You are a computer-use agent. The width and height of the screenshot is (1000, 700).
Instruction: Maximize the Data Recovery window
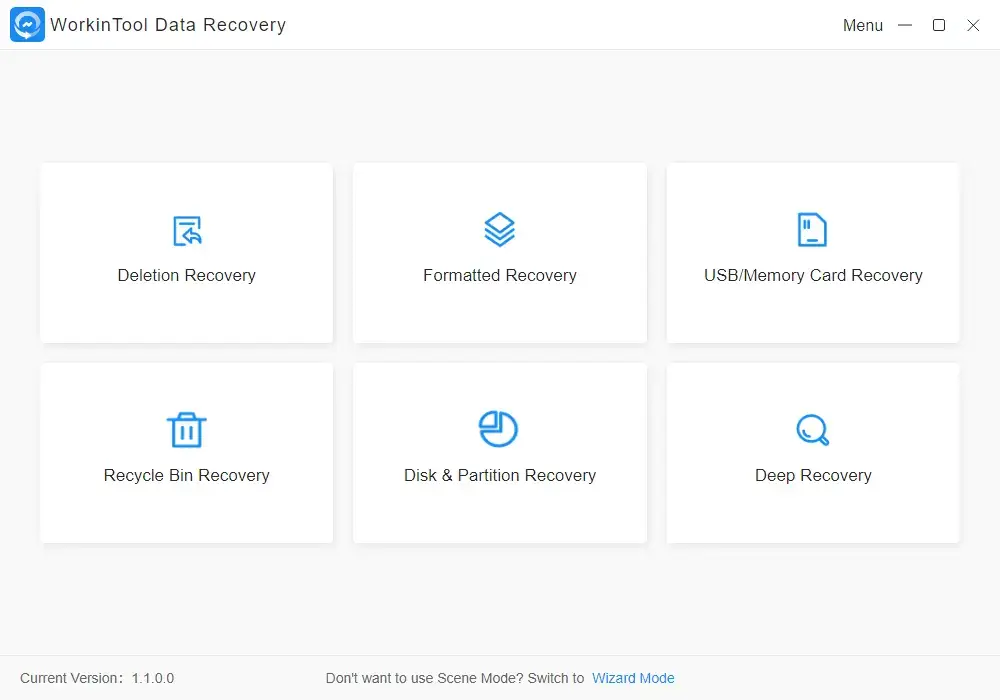point(939,25)
